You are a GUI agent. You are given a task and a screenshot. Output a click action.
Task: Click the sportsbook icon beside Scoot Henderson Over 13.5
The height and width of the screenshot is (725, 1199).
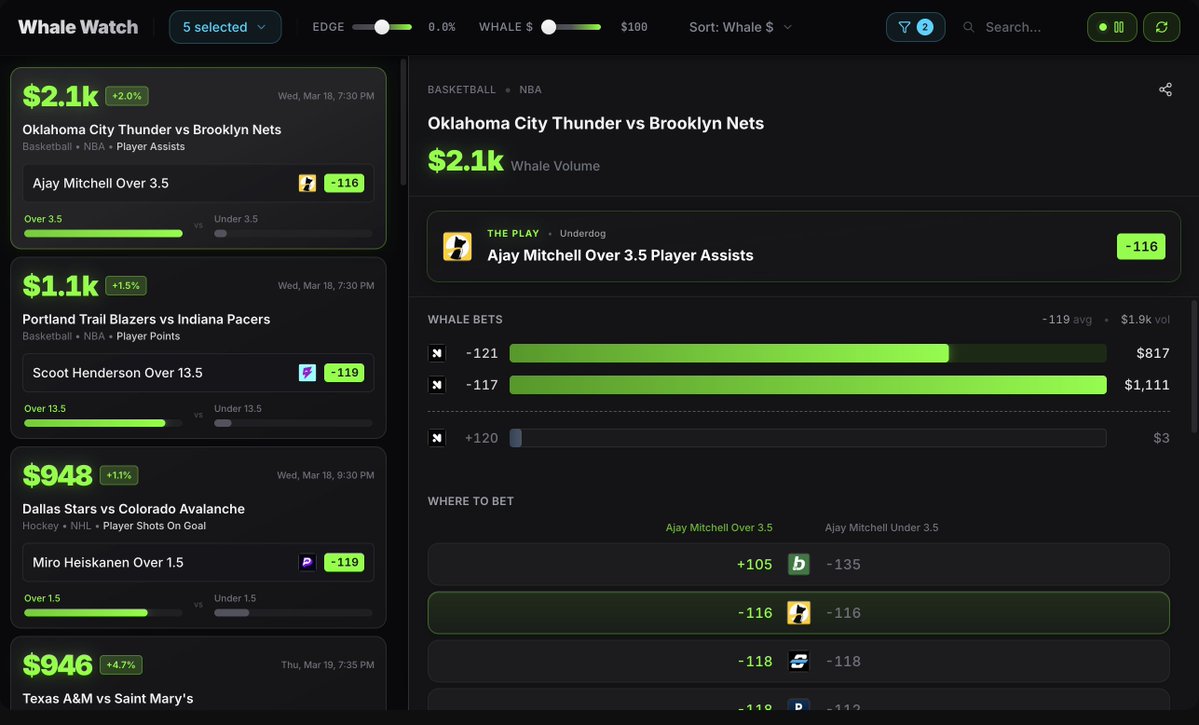[x=307, y=372]
